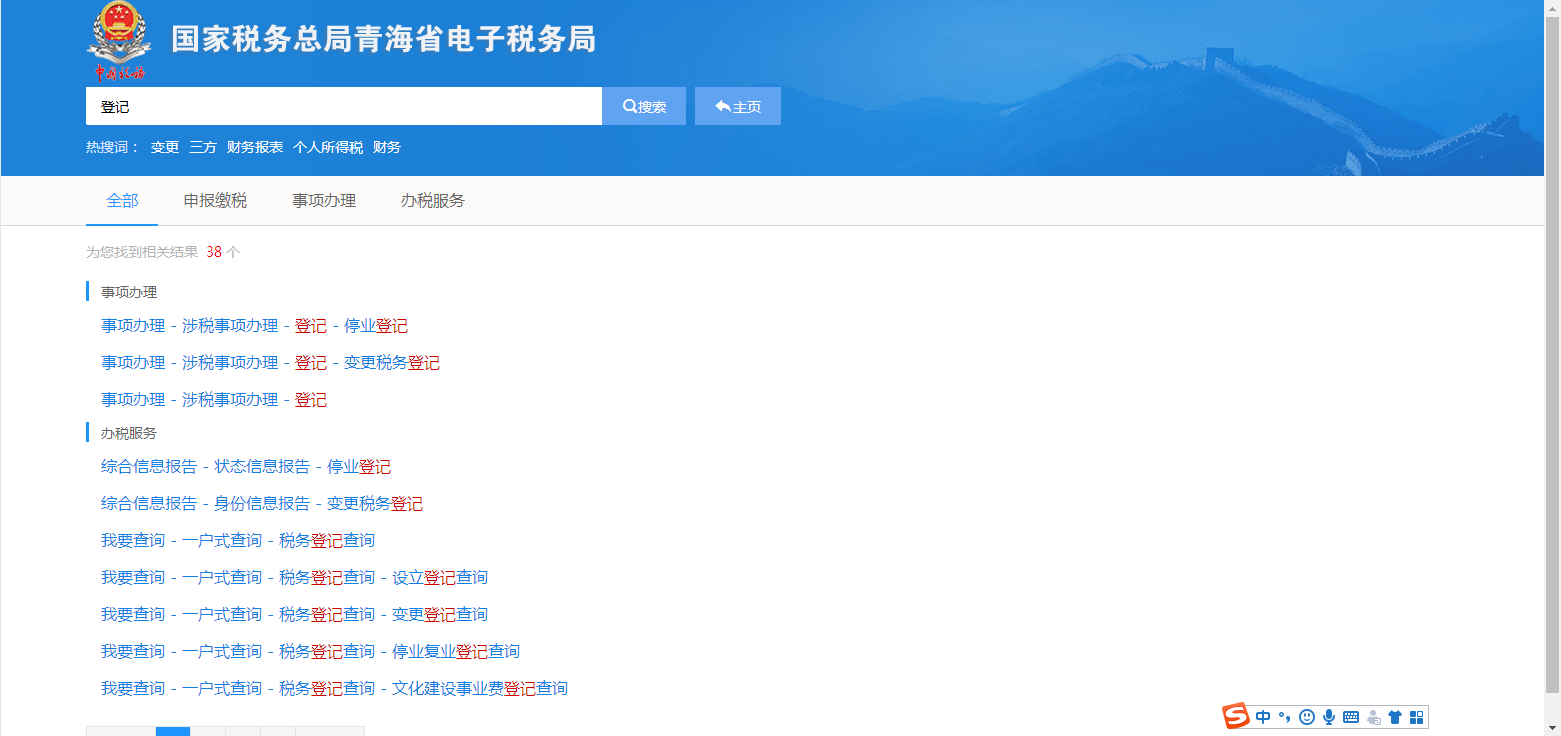Open result 事项办理 ending in 停业登记
Screen dimensions: 1561x736
coord(254,326)
